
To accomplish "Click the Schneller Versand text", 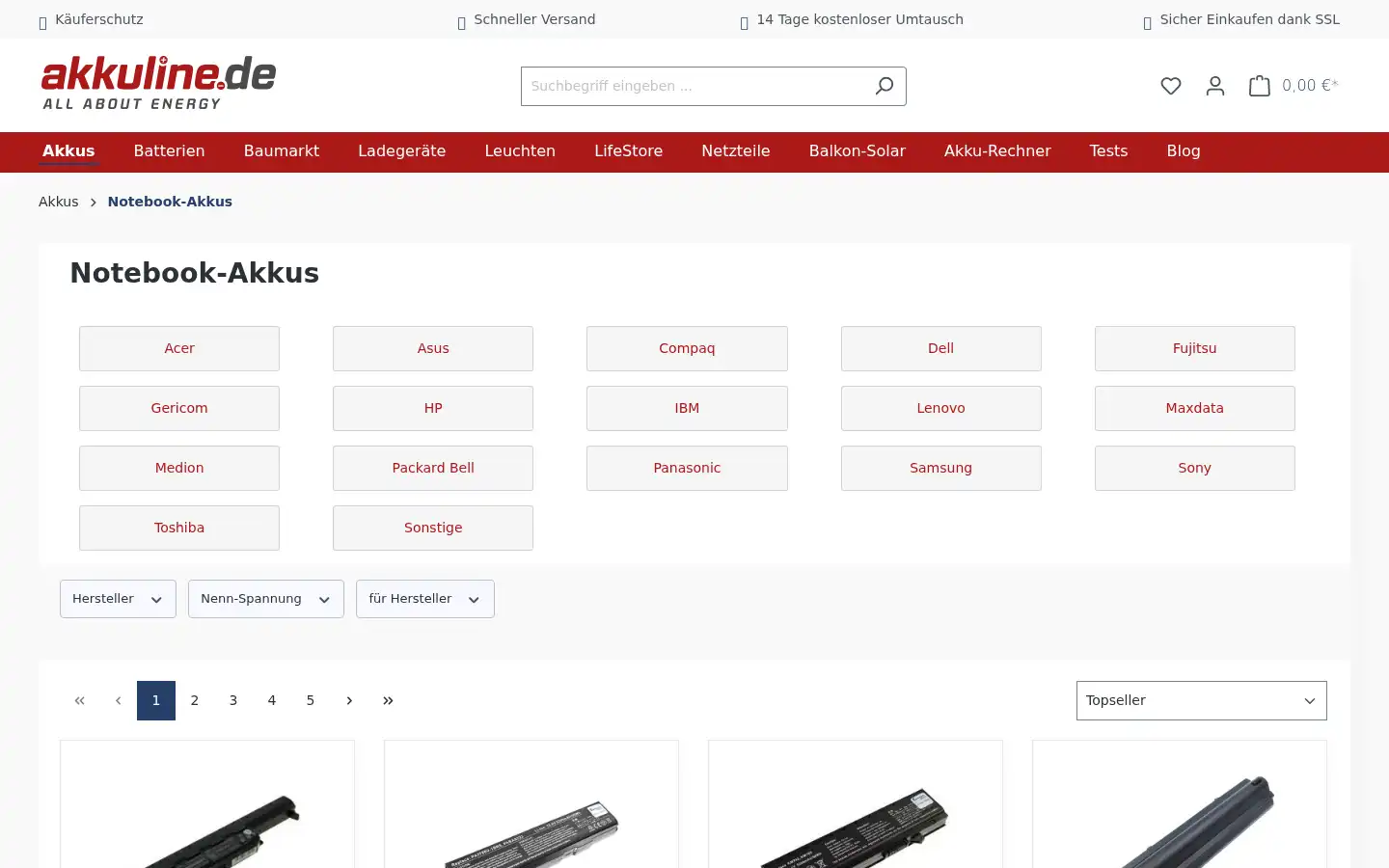I will 534,19.
